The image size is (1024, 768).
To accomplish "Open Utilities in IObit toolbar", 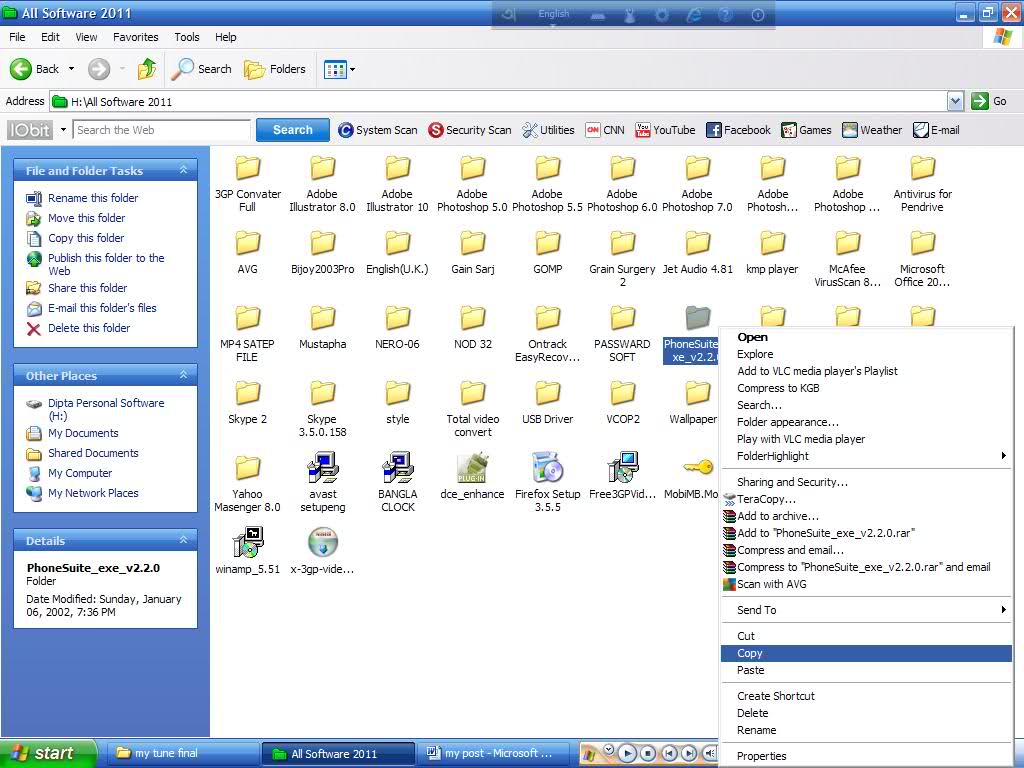I will click(548, 130).
